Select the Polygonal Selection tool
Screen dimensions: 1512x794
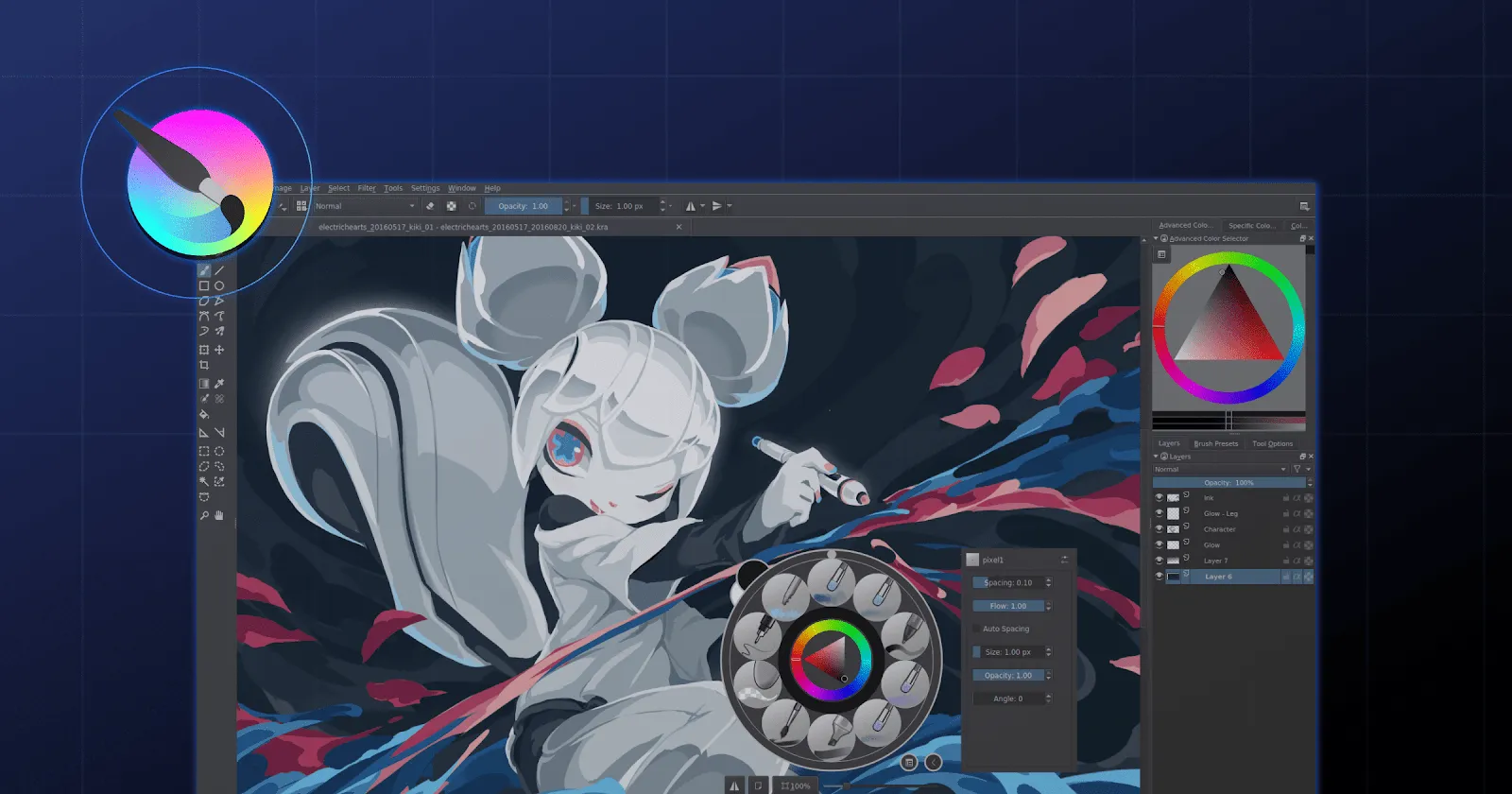coord(204,466)
